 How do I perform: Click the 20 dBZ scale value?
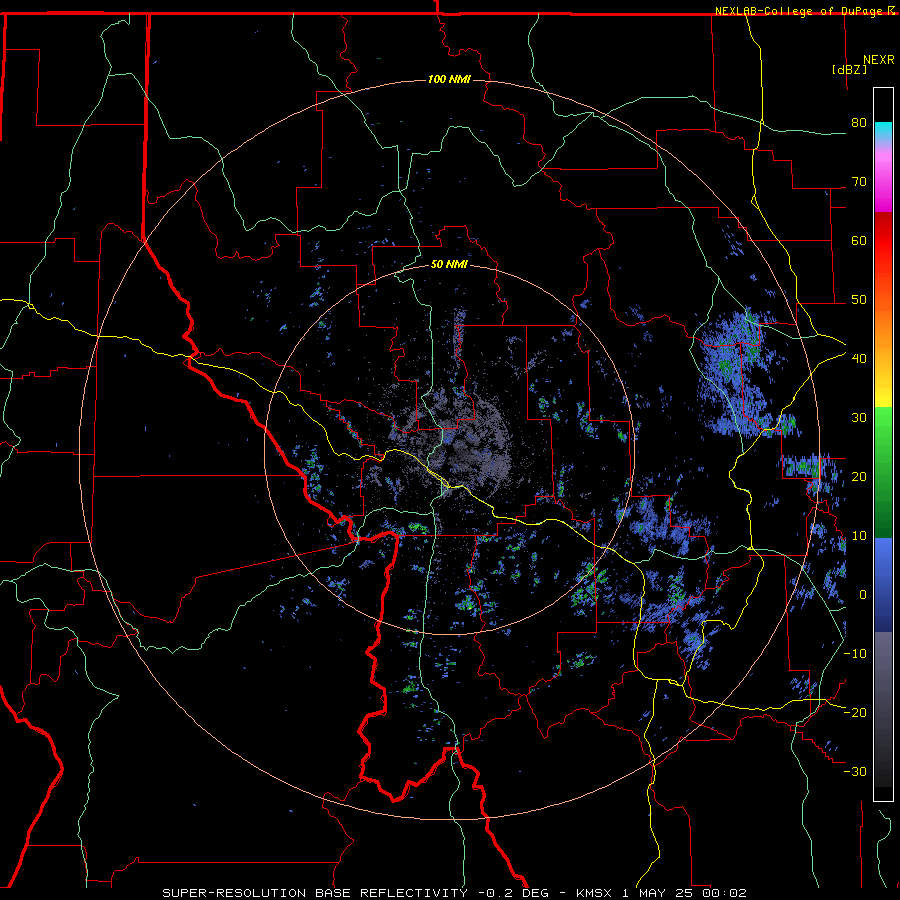859,477
